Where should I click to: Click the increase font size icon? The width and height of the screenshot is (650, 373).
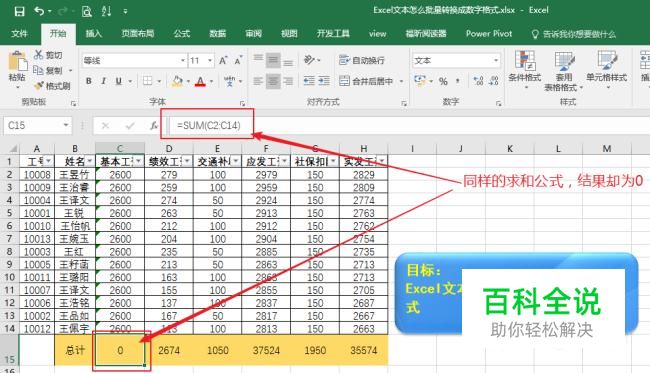pos(223,61)
